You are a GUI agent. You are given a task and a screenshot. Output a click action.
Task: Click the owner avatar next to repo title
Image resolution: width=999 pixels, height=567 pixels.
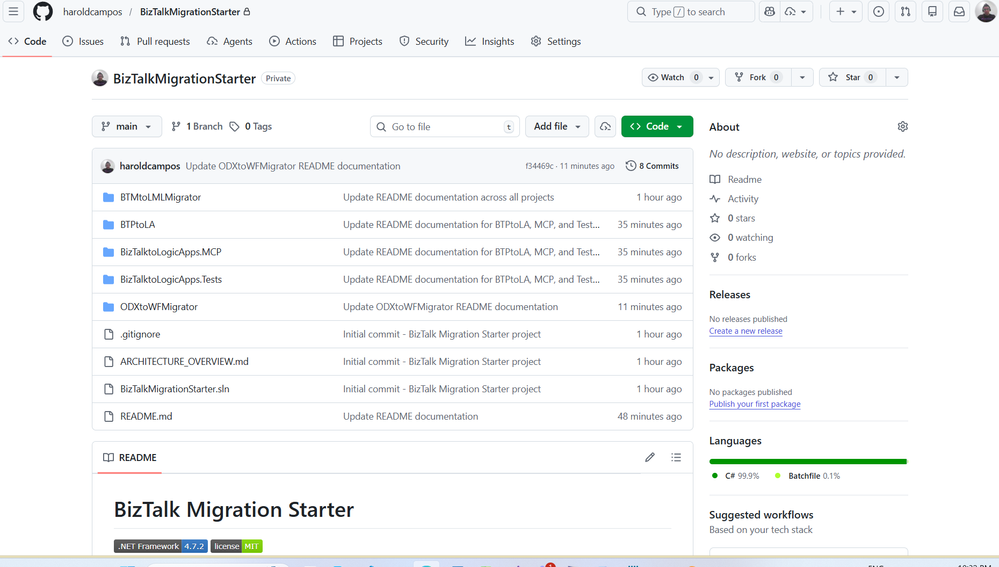pos(100,78)
